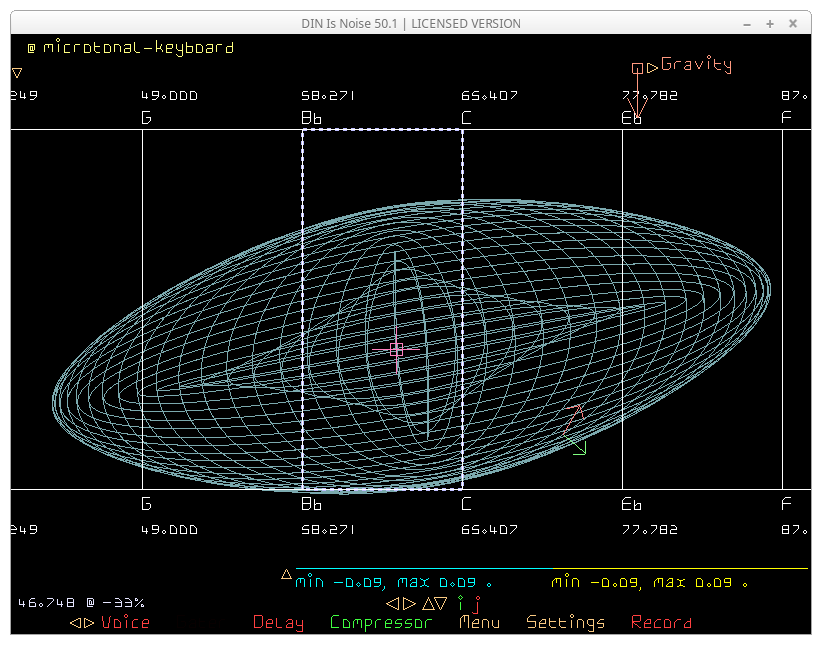Image resolution: width=822 pixels, height=645 pixels.
Task: Toggle the Delay effect
Action: [278, 623]
